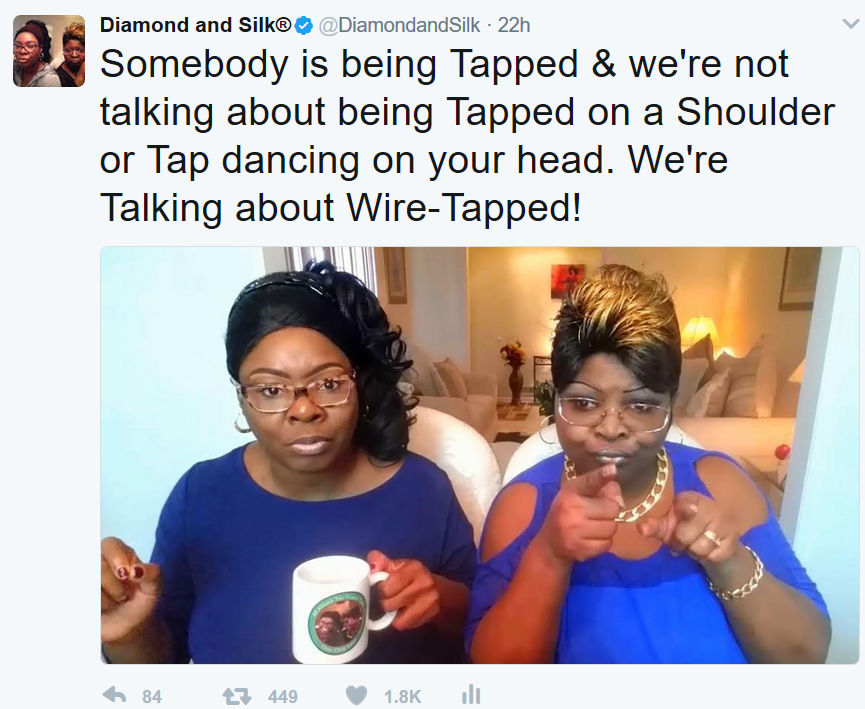Like the tweet with the heart icon
865x709 pixels.
356,696
